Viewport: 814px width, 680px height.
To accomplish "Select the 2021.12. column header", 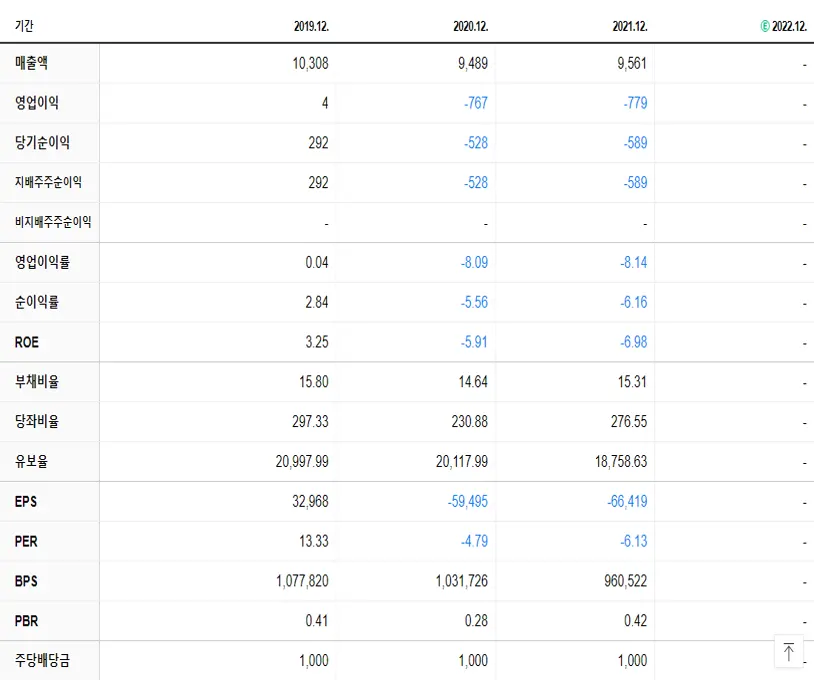I will pos(630,26).
